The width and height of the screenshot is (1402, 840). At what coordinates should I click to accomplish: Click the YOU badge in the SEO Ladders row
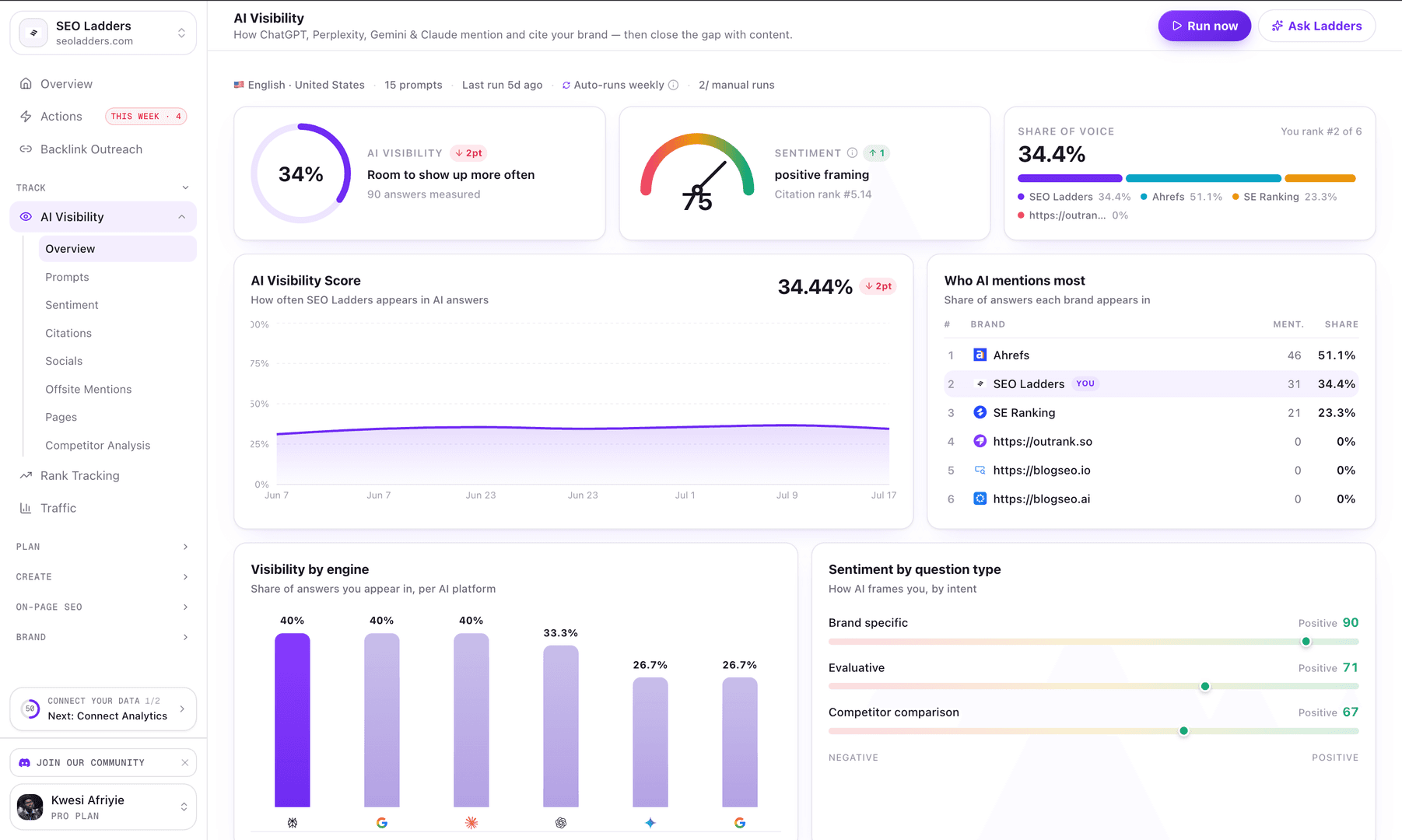coord(1085,383)
